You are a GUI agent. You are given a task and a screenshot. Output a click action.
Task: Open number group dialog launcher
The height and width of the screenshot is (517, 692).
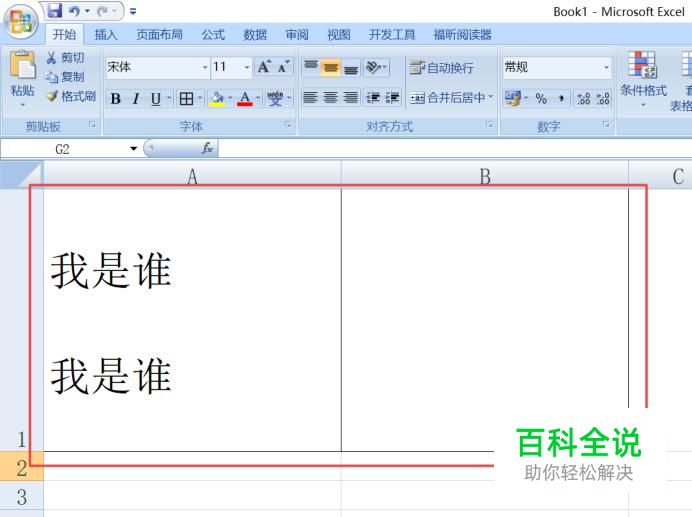(606, 125)
